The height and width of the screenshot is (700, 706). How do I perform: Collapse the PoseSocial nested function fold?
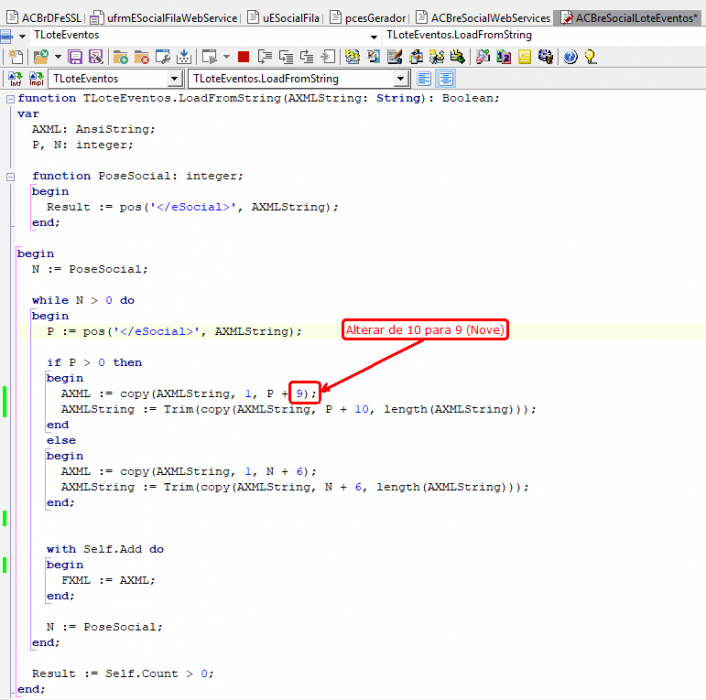(10, 176)
